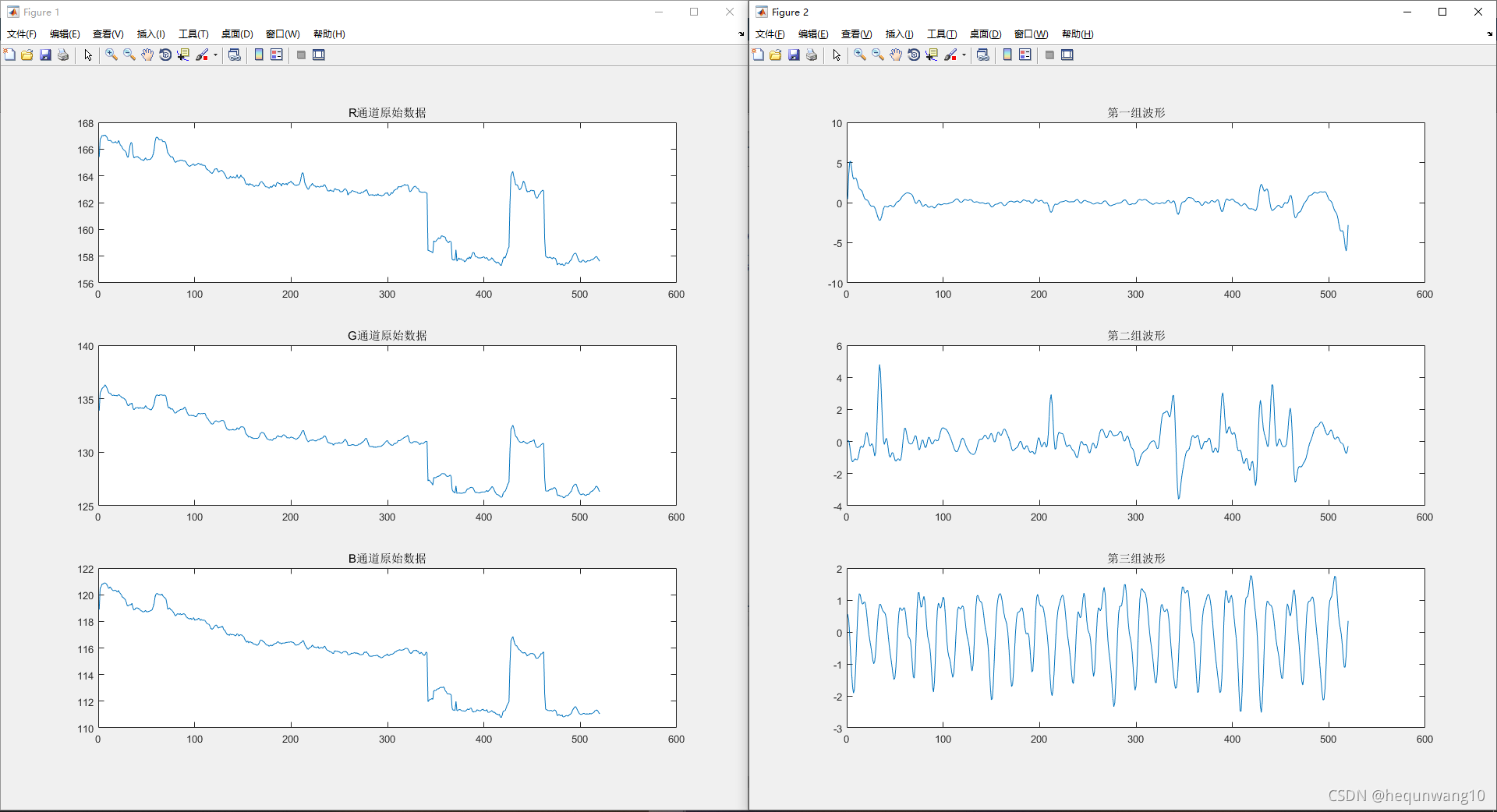Open 文件(F) menu in Figure 1
This screenshot has height=812, width=1497.
[x=22, y=34]
